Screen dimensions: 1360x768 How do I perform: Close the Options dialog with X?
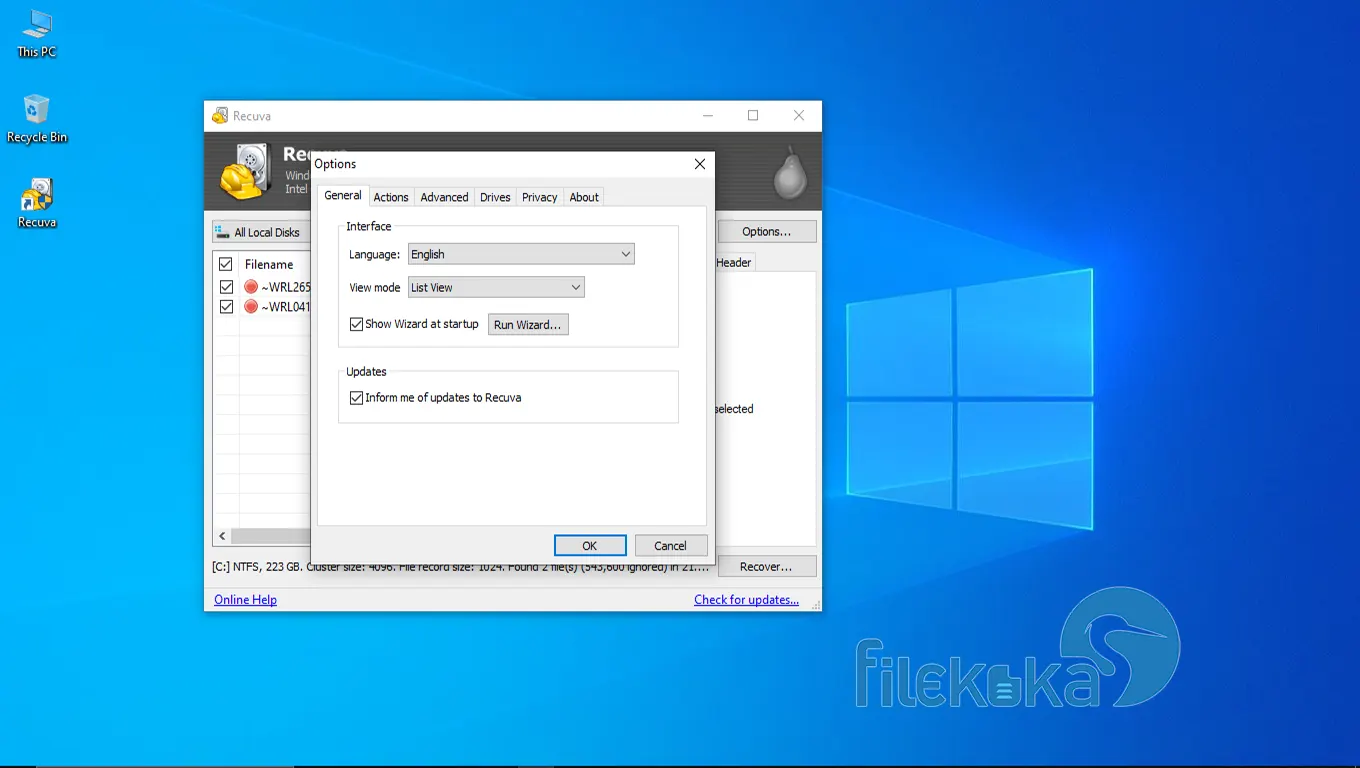tap(700, 164)
